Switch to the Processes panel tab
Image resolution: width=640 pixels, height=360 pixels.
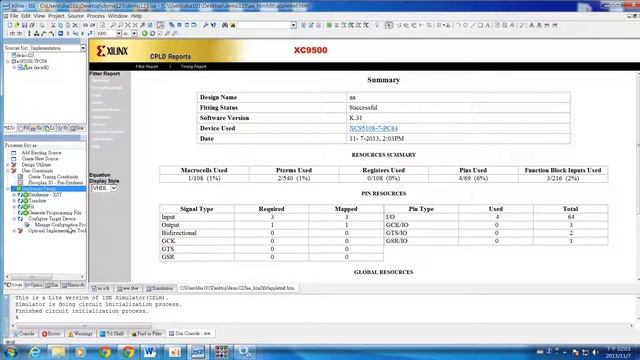click(14, 285)
